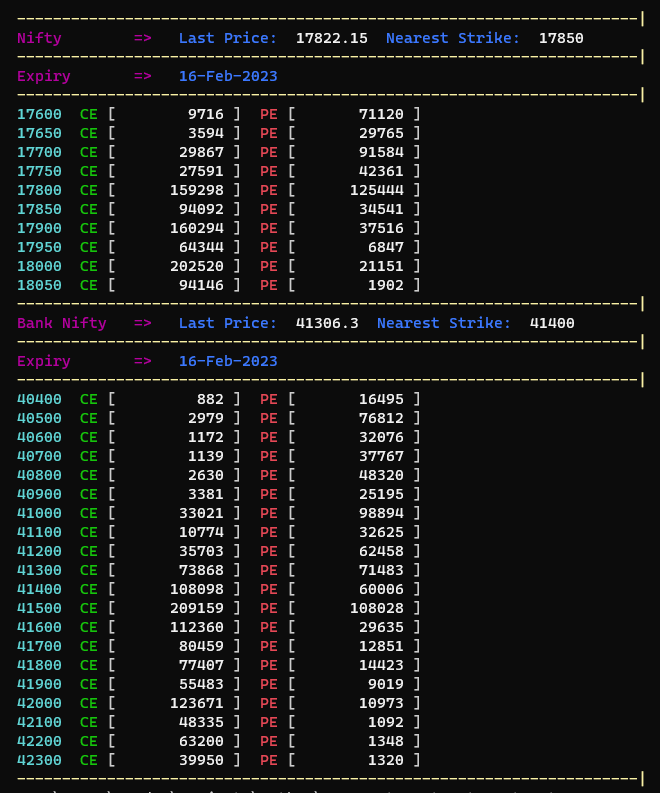Click CE value 209159
Image resolution: width=660 pixels, height=793 pixels.
(x=197, y=608)
